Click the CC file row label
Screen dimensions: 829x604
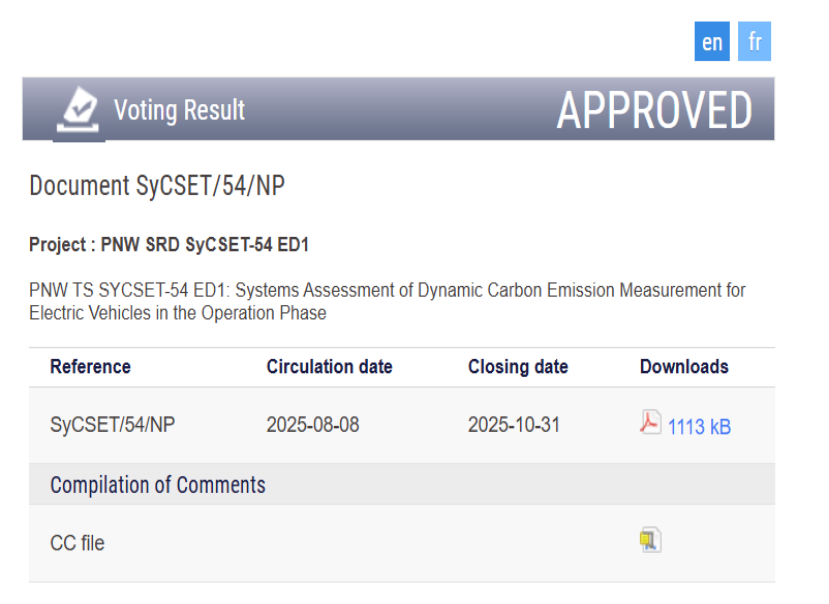77,543
